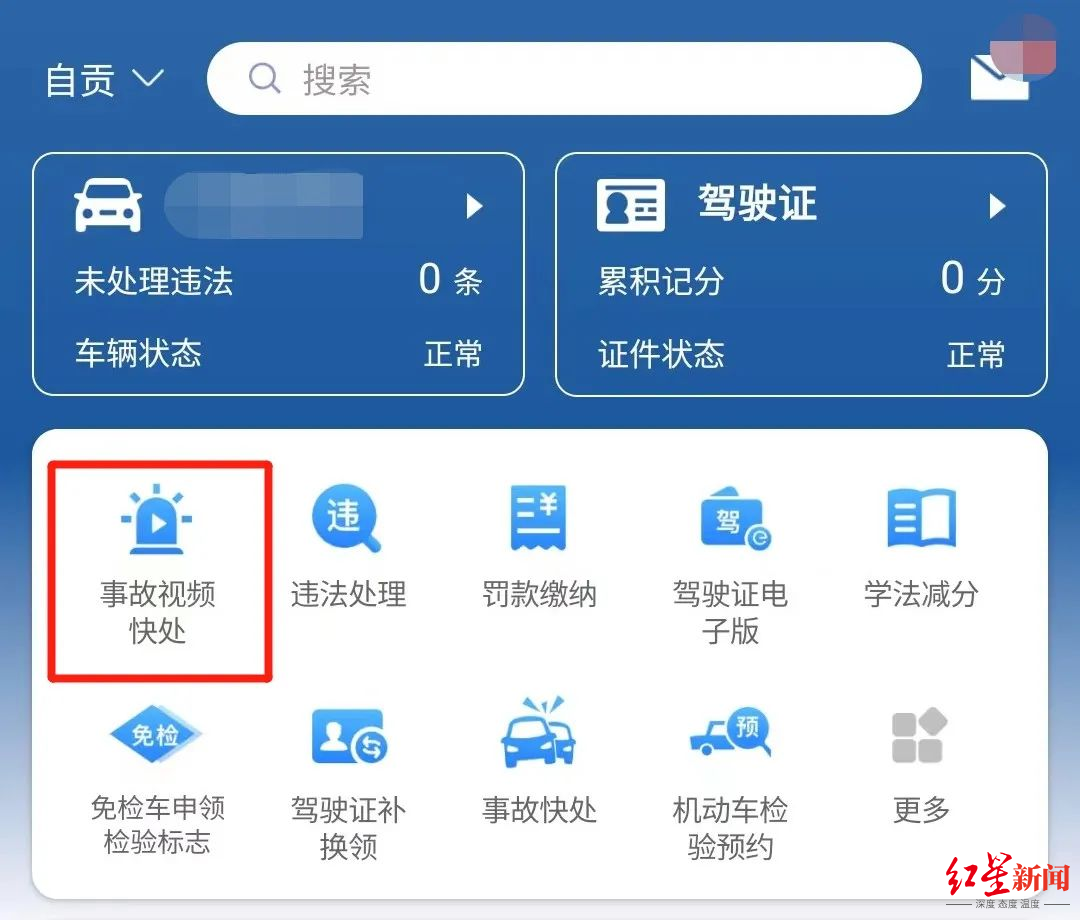Open 驾驶证电子版 icon
Image resolution: width=1080 pixels, height=920 pixels.
(736, 519)
